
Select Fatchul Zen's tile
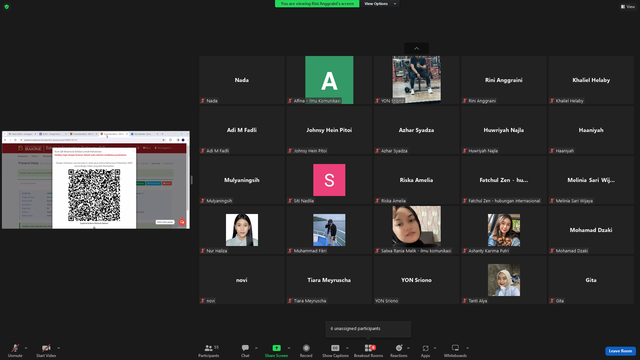[x=504, y=180]
